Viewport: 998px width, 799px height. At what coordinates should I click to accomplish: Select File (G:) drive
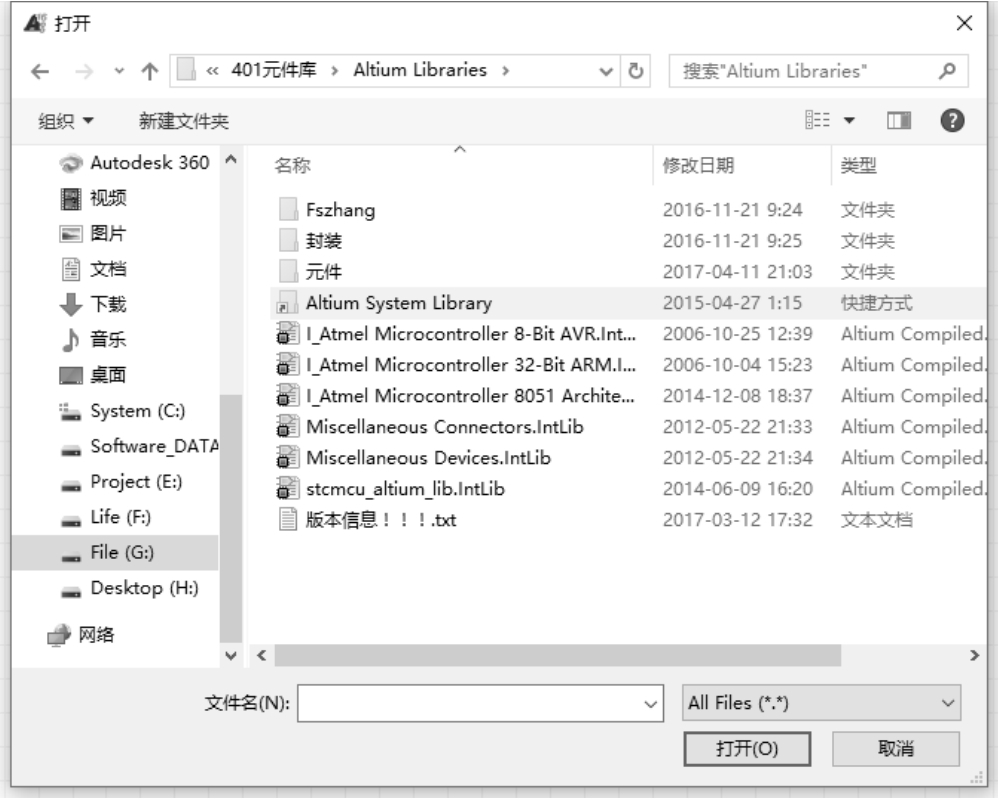(115, 553)
